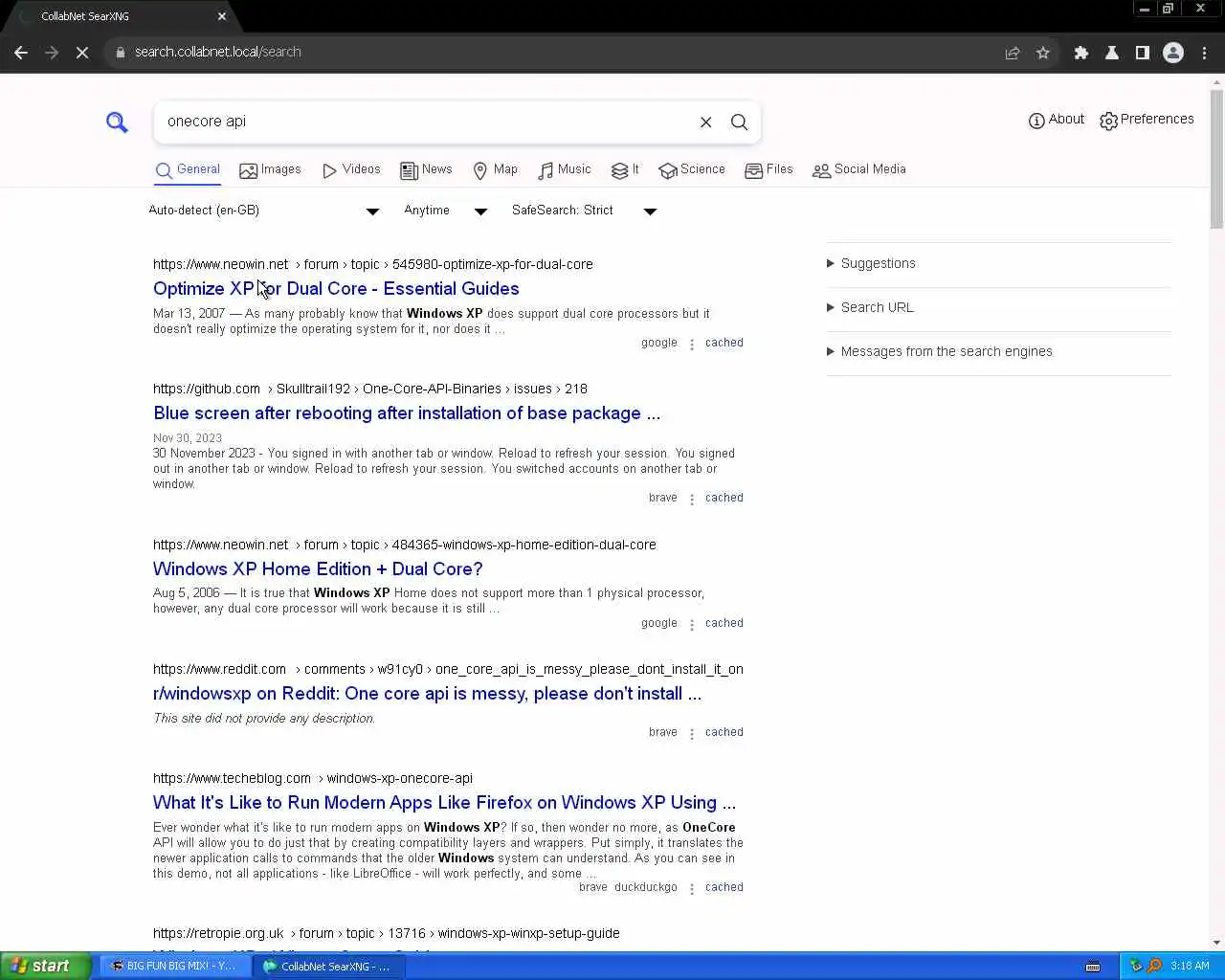
Task: Submit search with magnifier button
Action: (x=739, y=122)
